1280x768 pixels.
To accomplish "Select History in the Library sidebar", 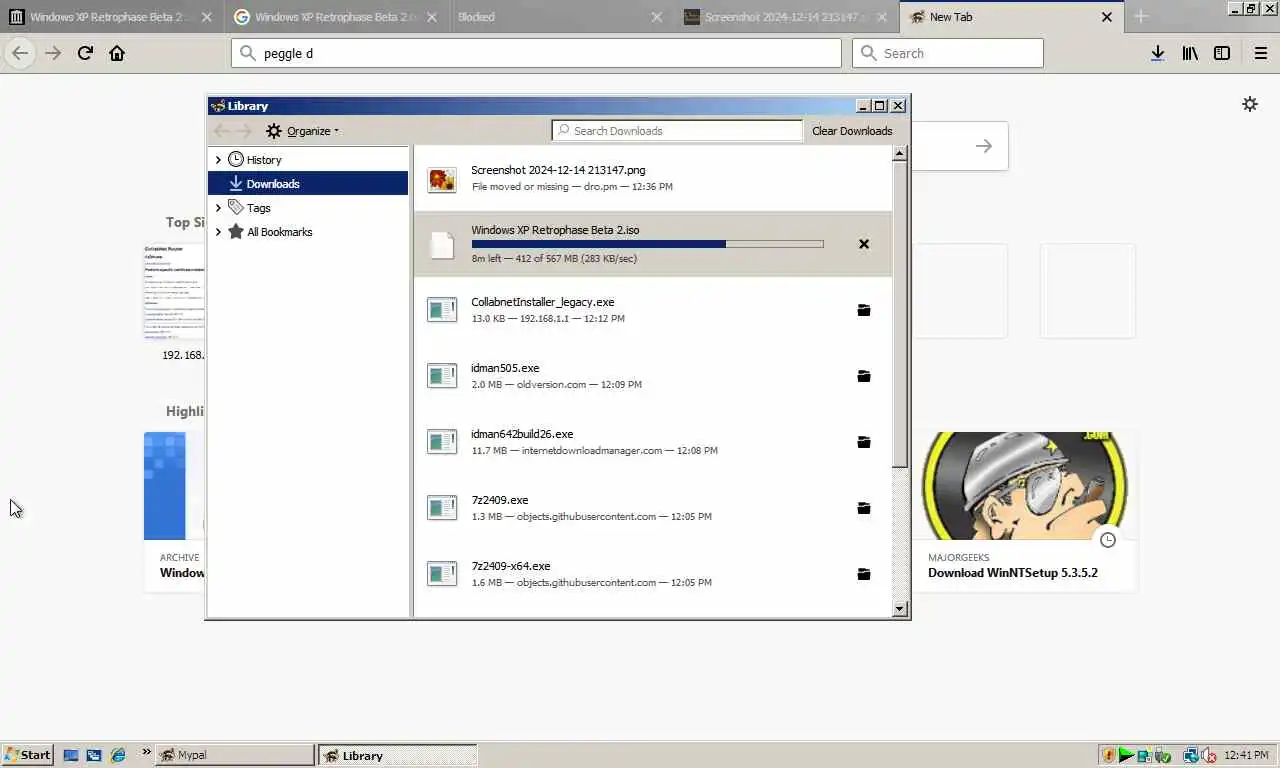I will (x=308, y=159).
